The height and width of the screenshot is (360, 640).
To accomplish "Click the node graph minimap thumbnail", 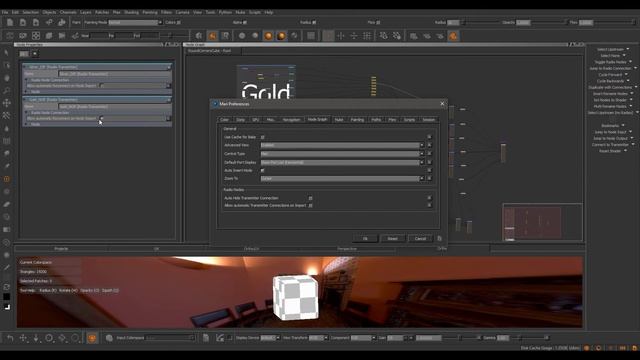I will point(542,222).
